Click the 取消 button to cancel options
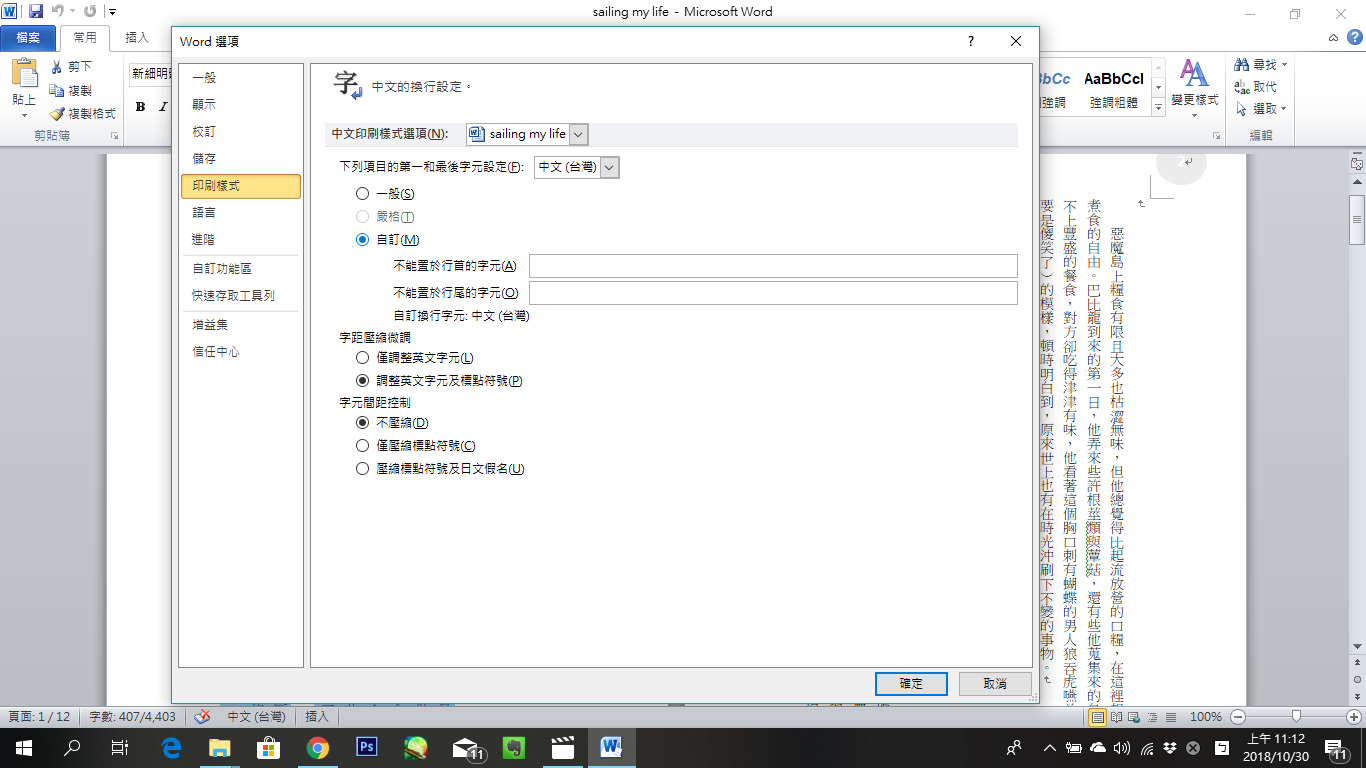Viewport: 1366px width, 768px height. pyautogui.click(x=995, y=684)
